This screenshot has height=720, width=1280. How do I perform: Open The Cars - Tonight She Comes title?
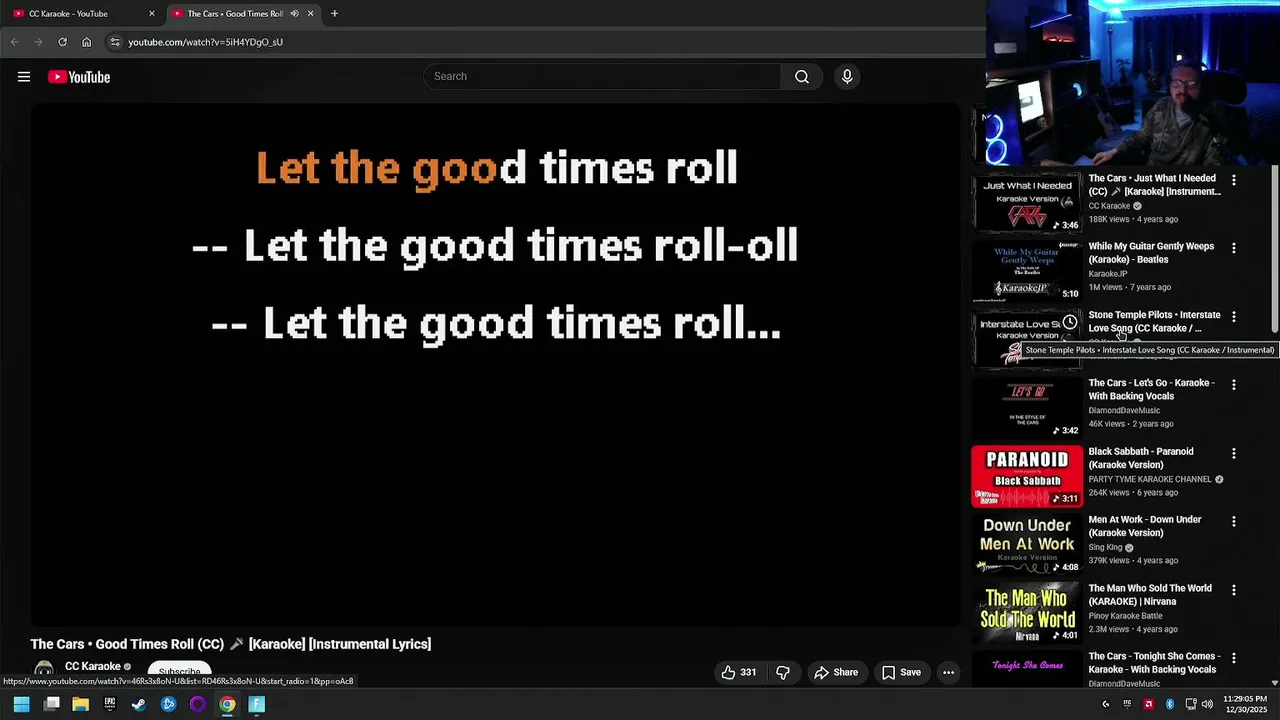[1154, 663]
